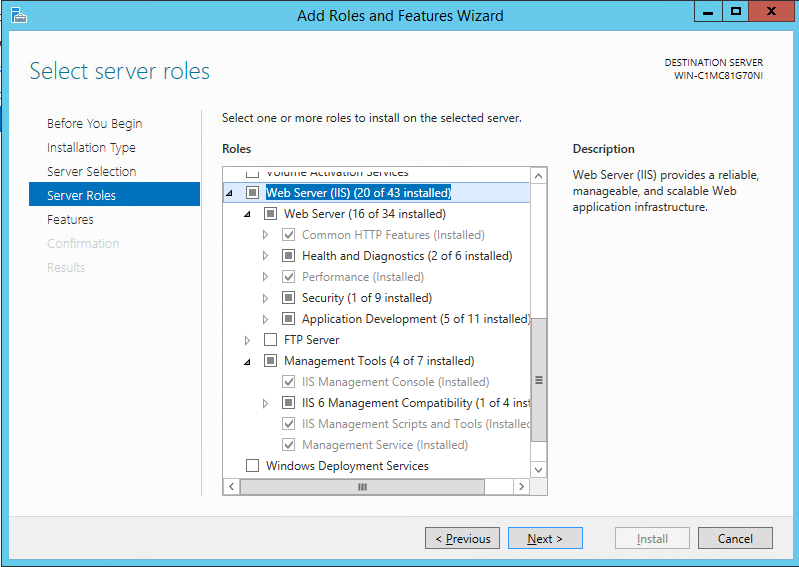Select Application Development (5 of 11 installed) text

(x=416, y=318)
